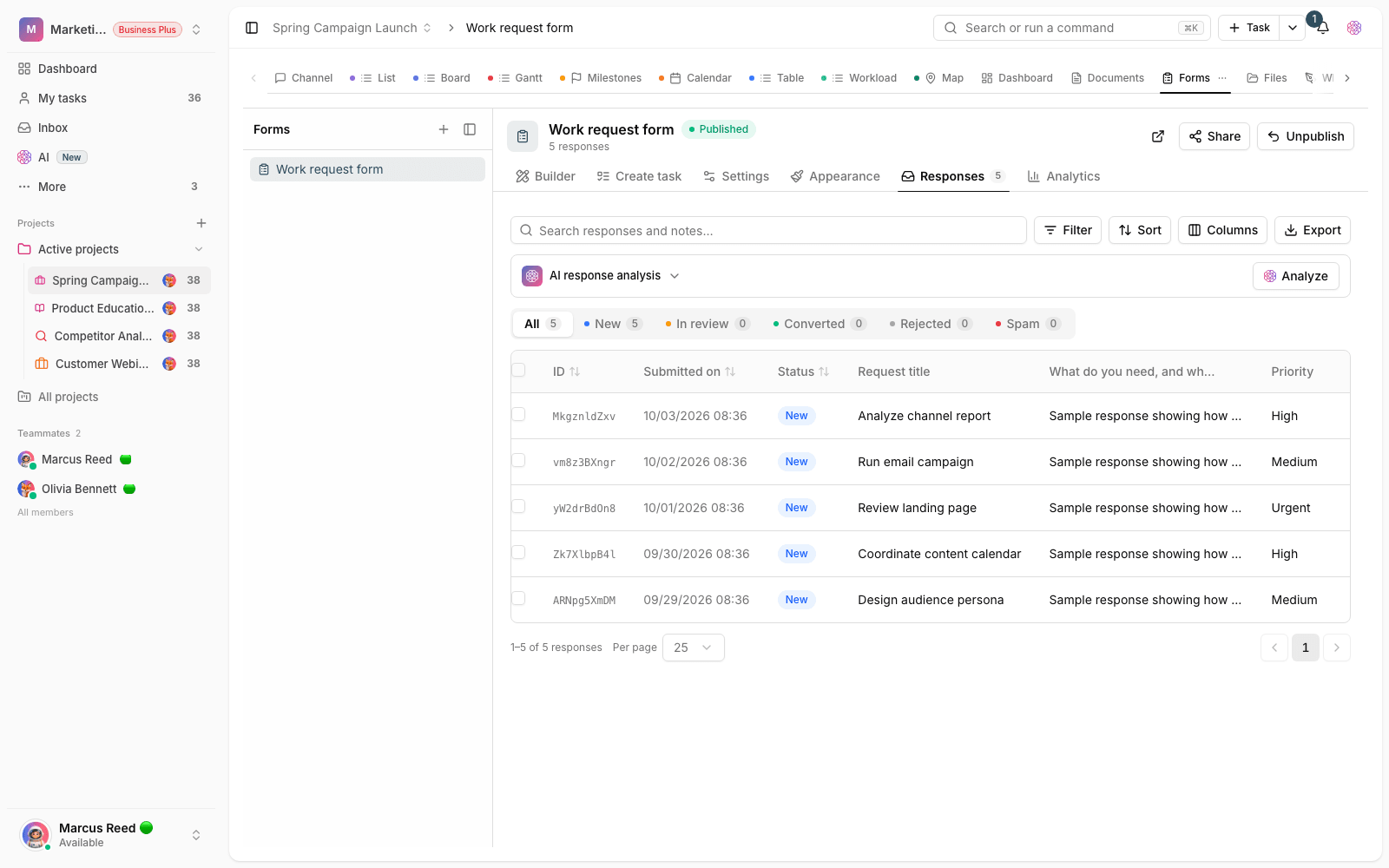Open the Columns button
The width and height of the screenshot is (1389, 868).
point(1222,230)
